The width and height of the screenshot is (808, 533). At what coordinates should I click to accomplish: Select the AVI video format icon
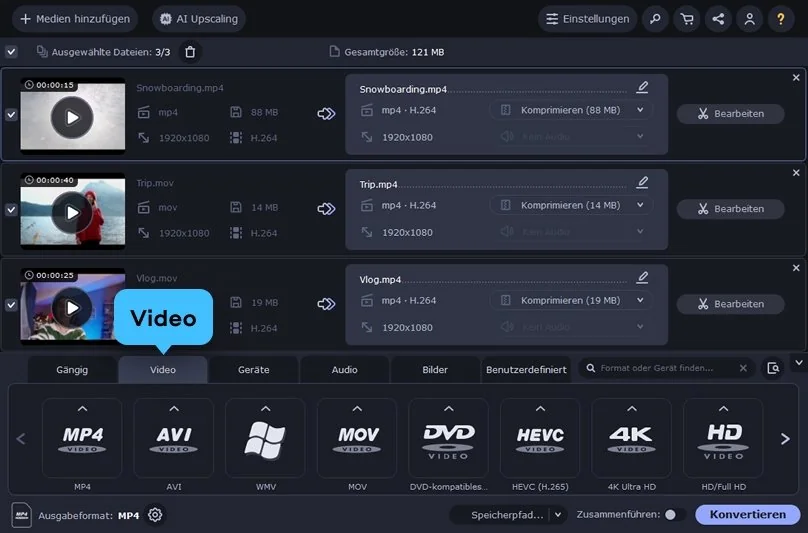click(174, 438)
